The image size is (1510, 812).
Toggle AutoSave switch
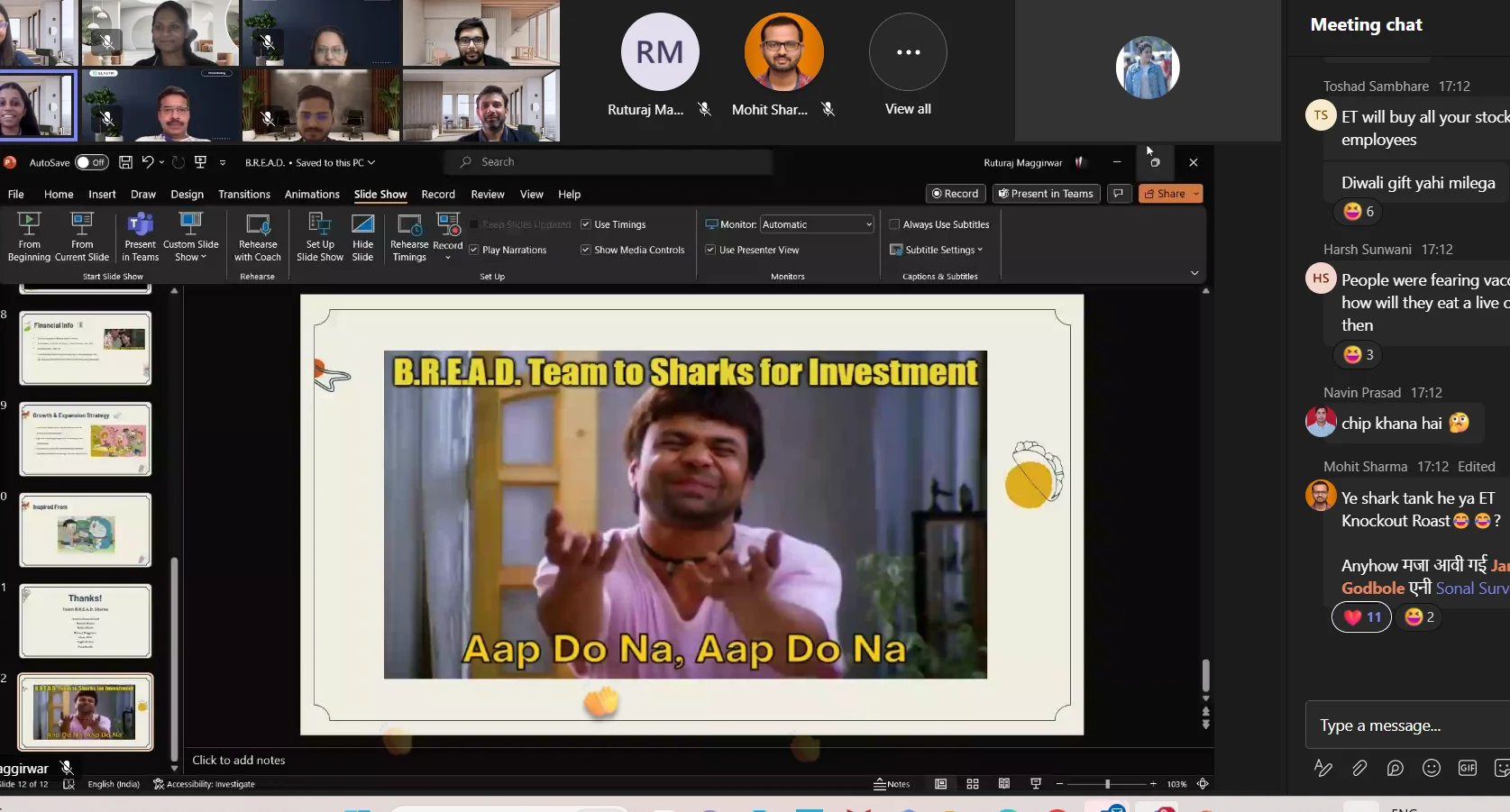91,162
